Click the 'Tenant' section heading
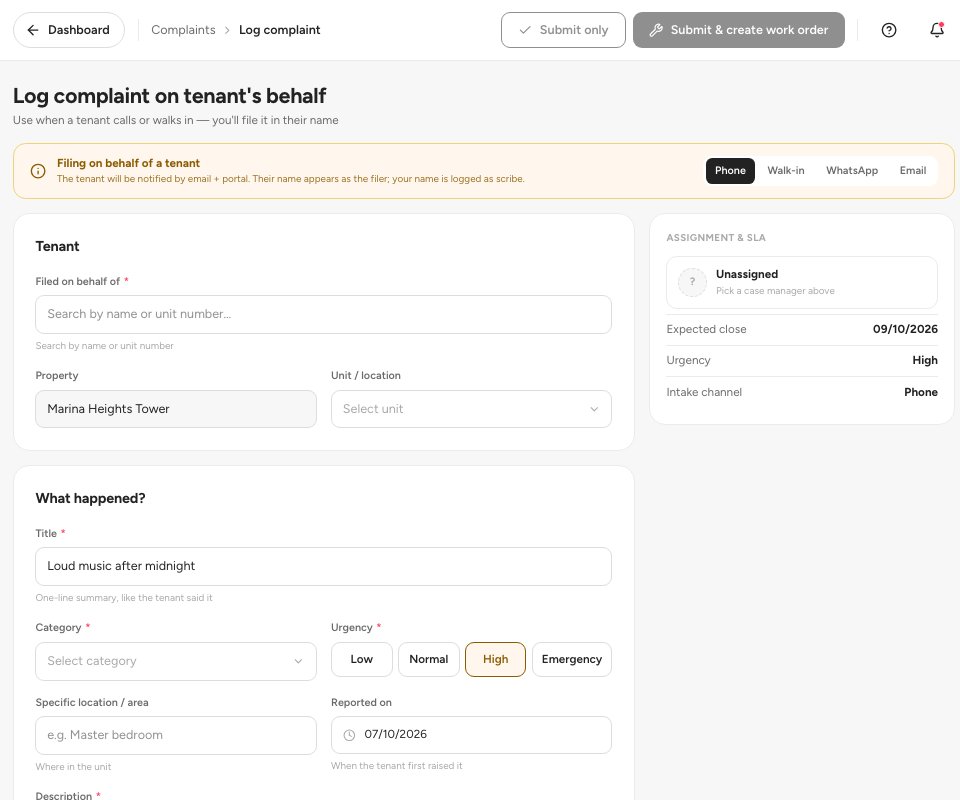The height and width of the screenshot is (800, 960). [x=58, y=246]
